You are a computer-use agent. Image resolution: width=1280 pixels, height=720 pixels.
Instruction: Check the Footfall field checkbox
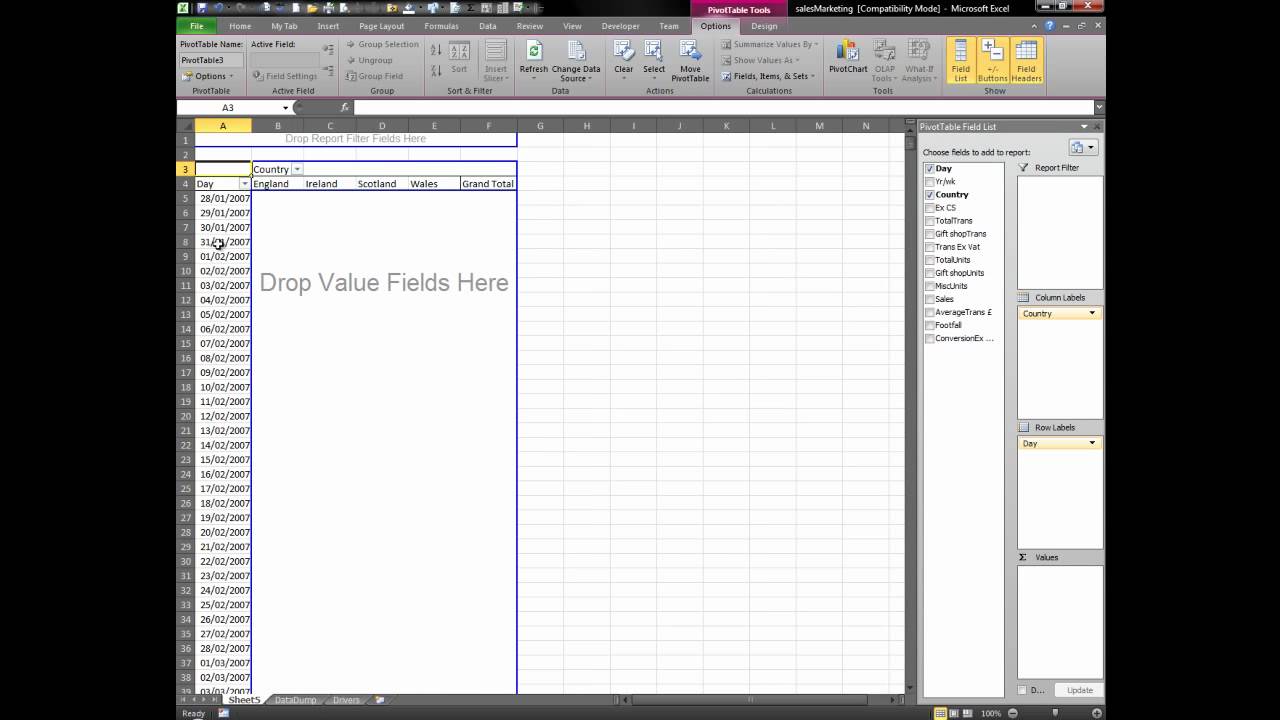click(x=930, y=325)
